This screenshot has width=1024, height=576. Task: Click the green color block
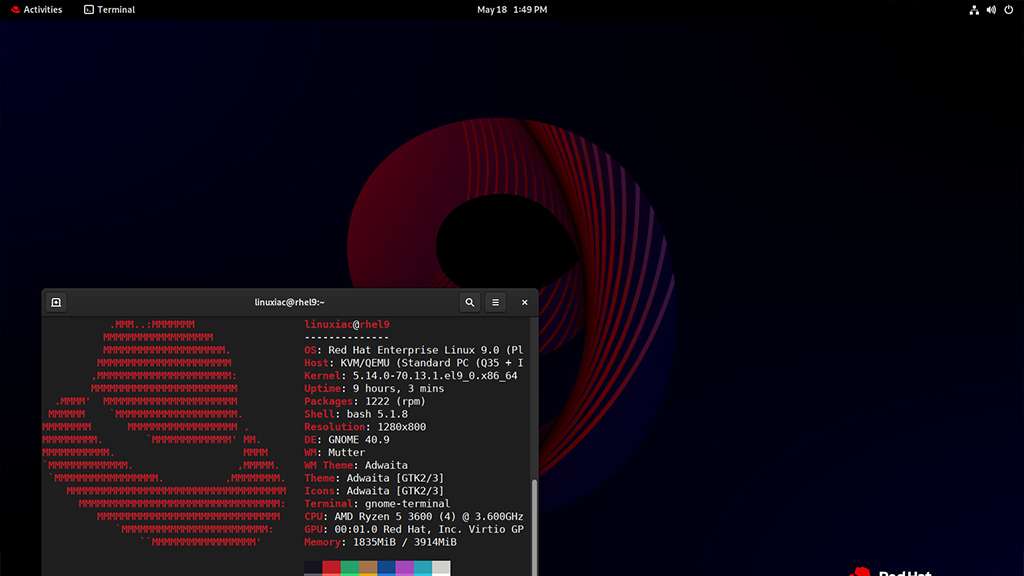[x=349, y=568]
